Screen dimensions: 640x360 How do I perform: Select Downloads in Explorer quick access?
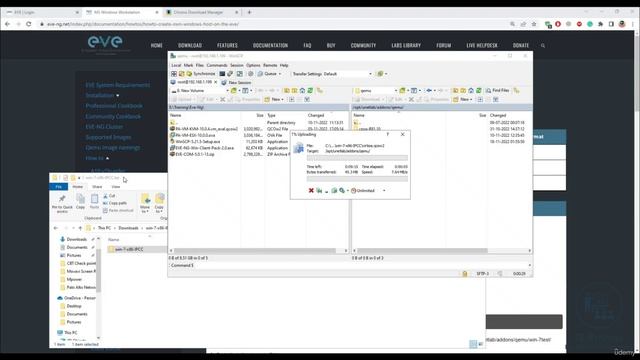(76, 239)
